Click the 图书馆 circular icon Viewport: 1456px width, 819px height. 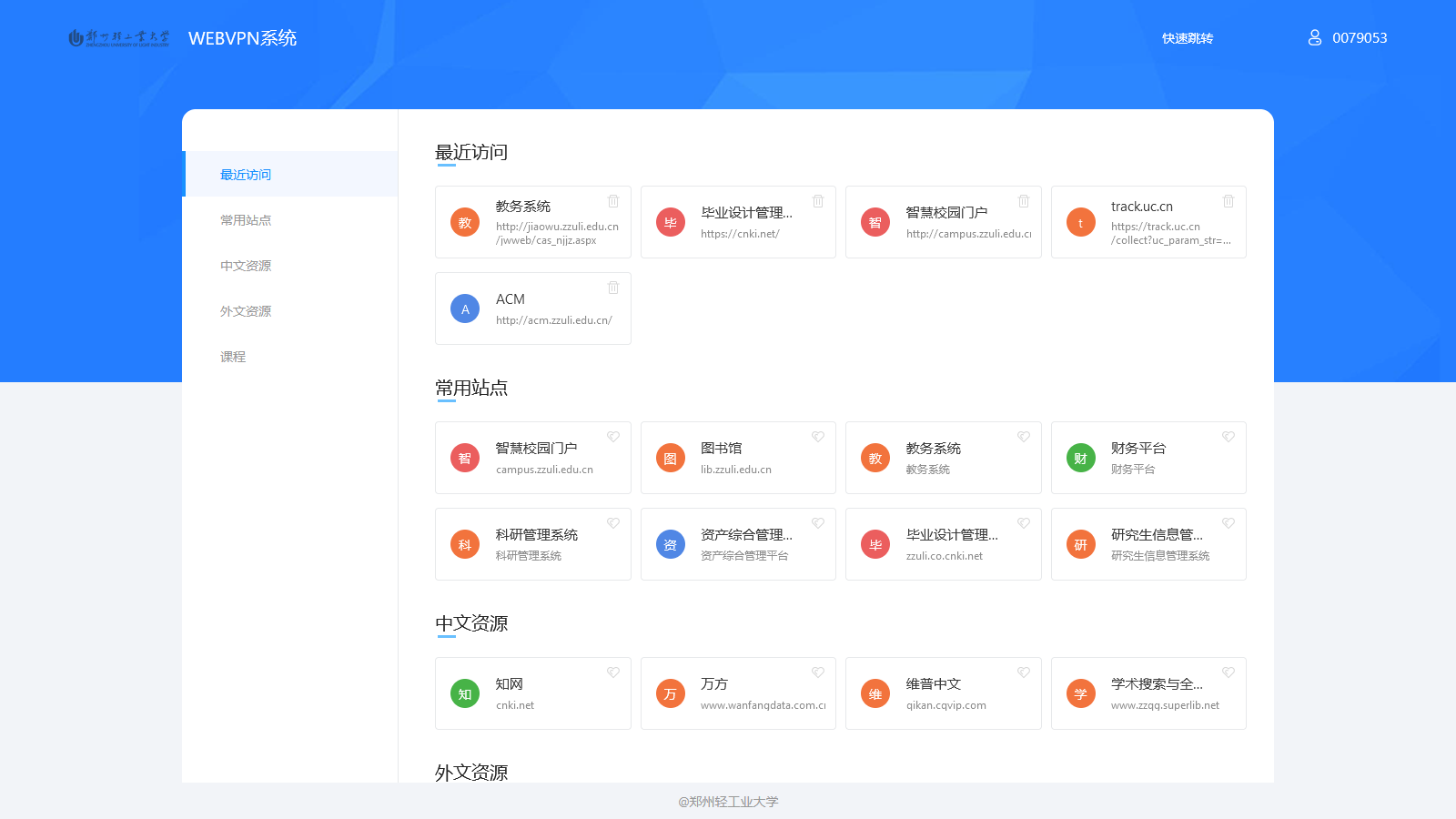(670, 458)
